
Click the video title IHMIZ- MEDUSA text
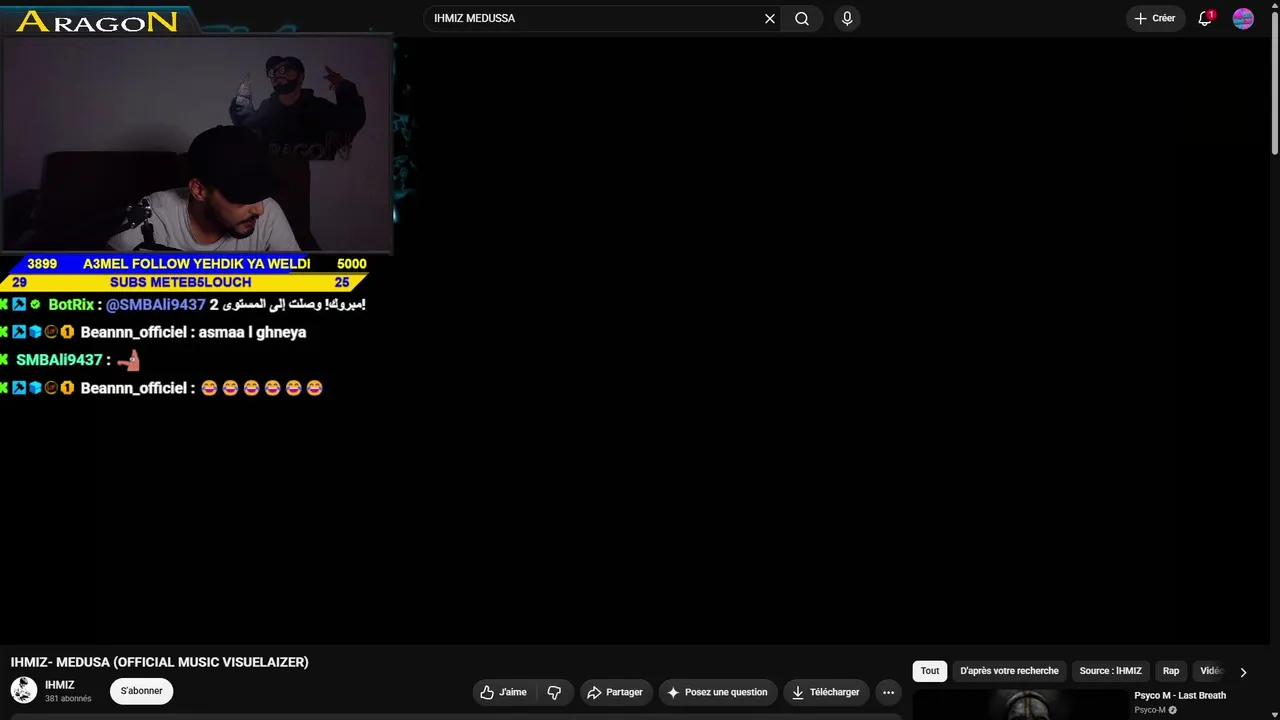(160, 662)
